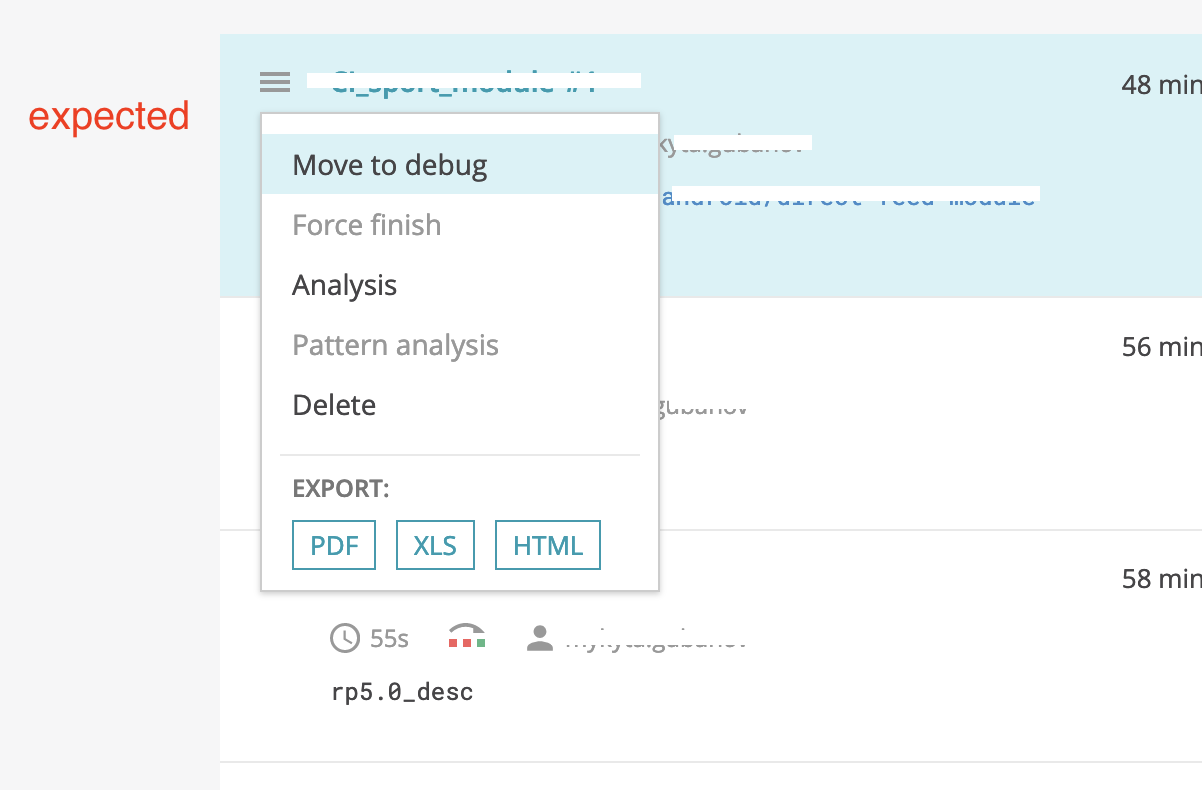Select Delete from the context menu
Screen dimensions: 1202x790
coord(333,404)
